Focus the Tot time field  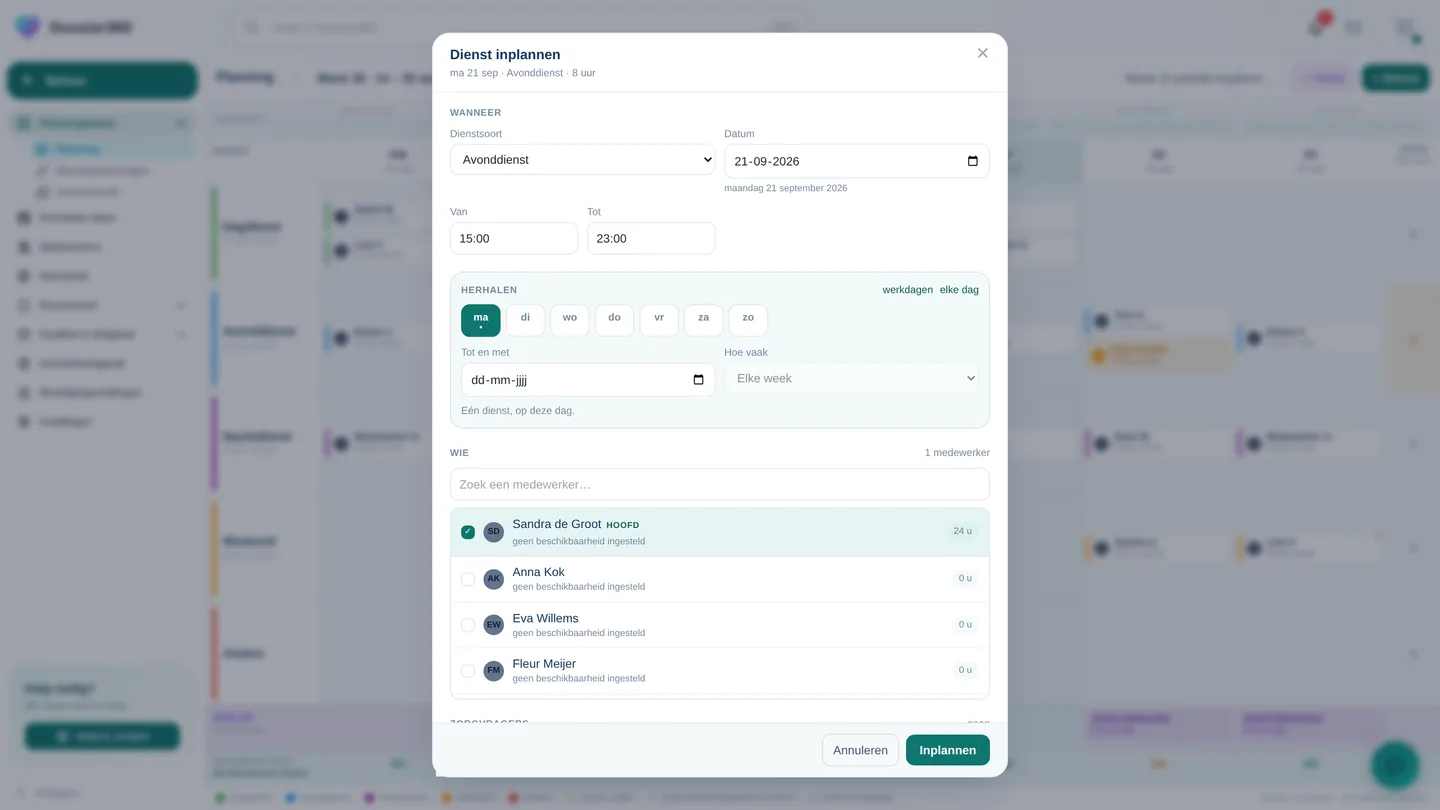(652, 238)
